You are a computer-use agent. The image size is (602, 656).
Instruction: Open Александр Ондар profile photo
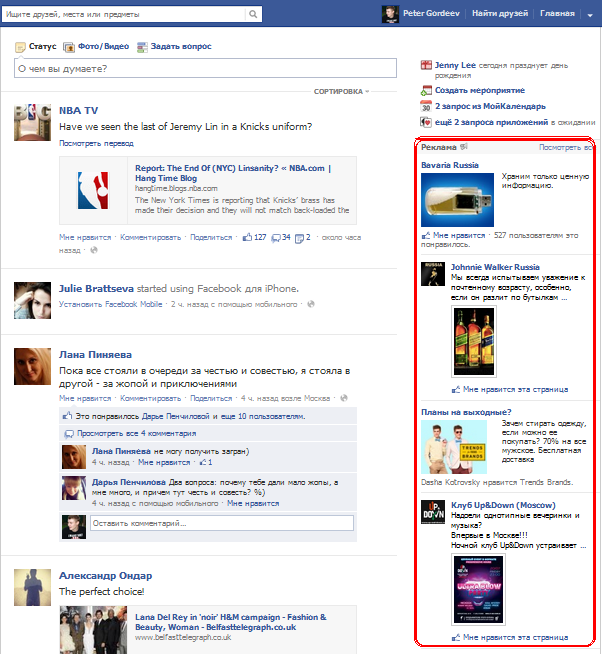pyautogui.click(x=33, y=587)
